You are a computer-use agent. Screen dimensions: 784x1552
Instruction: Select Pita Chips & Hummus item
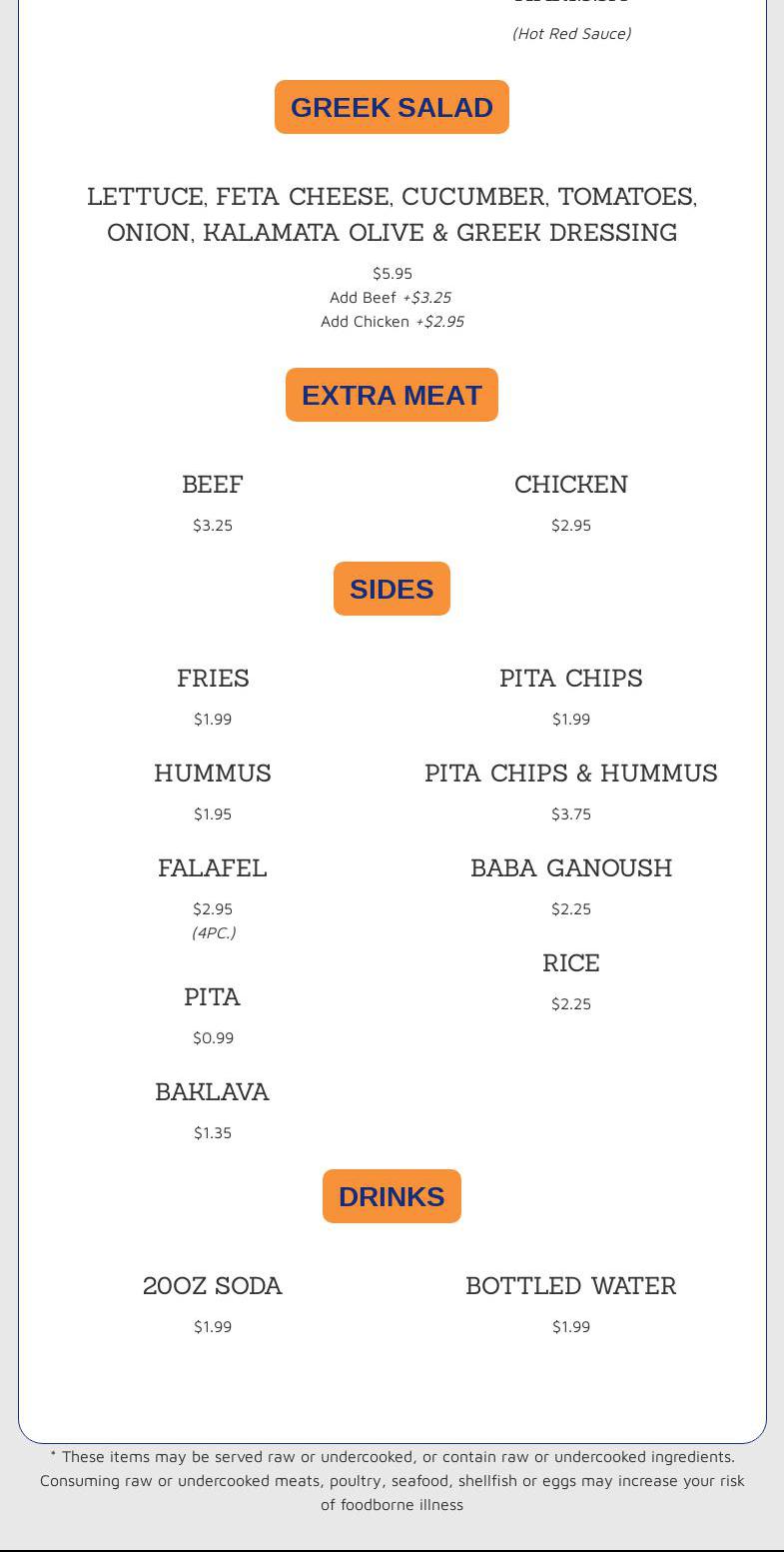571,774
